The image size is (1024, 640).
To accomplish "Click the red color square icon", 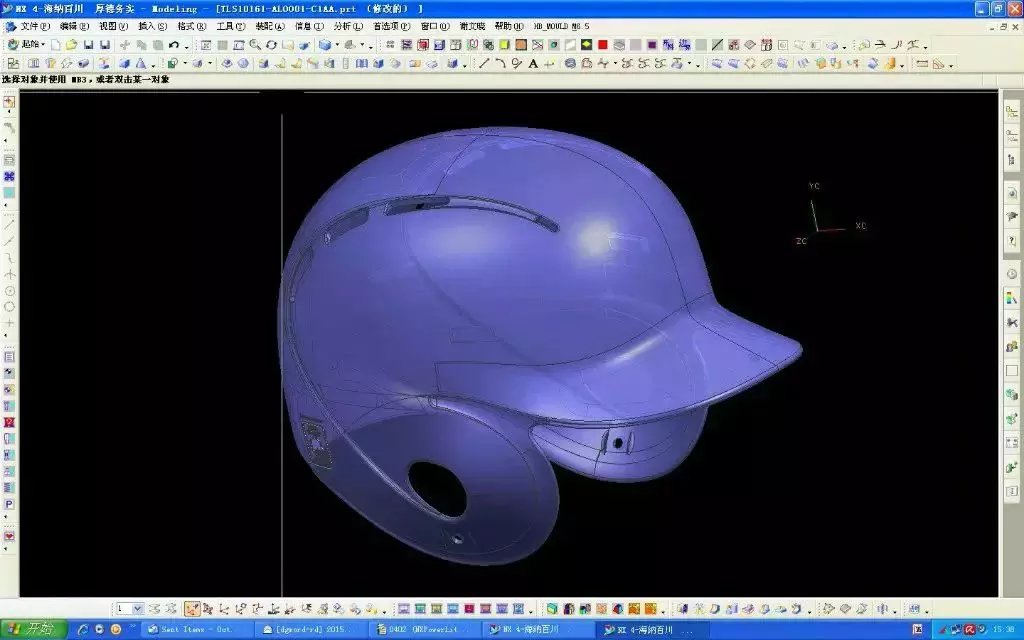I will coord(603,45).
